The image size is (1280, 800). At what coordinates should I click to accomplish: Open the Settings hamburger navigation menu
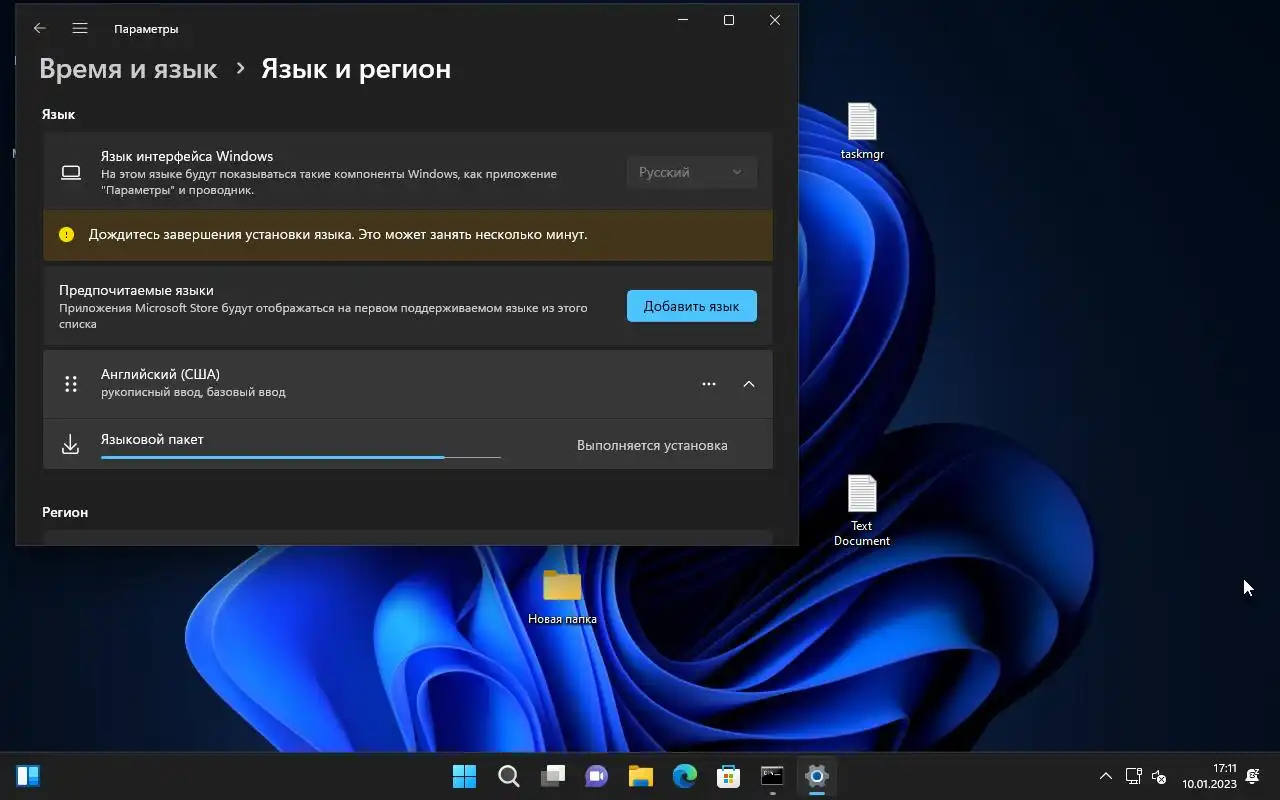pos(80,28)
